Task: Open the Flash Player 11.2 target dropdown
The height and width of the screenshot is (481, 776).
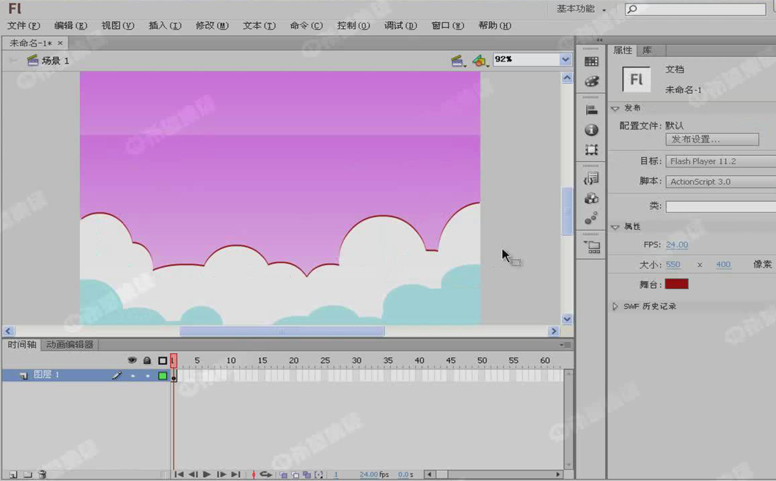Action: point(720,161)
